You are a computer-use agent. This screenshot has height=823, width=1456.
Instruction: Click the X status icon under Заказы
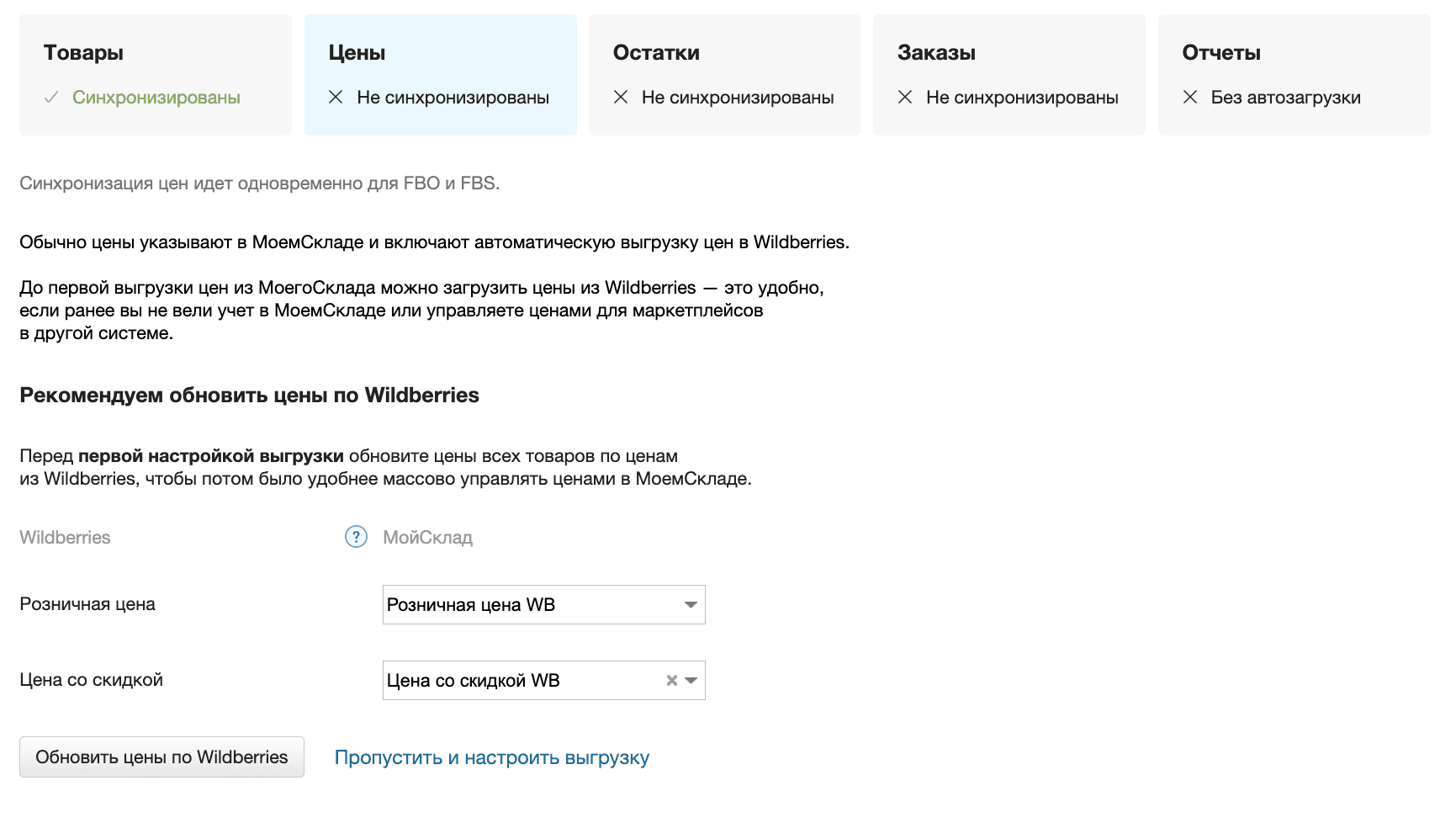pos(905,98)
